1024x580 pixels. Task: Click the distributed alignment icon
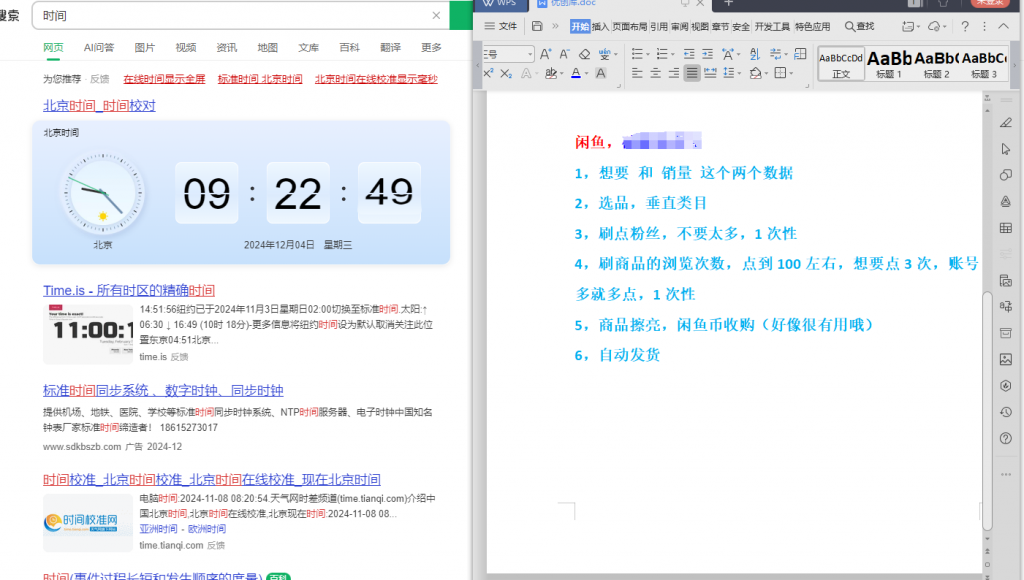pos(711,73)
